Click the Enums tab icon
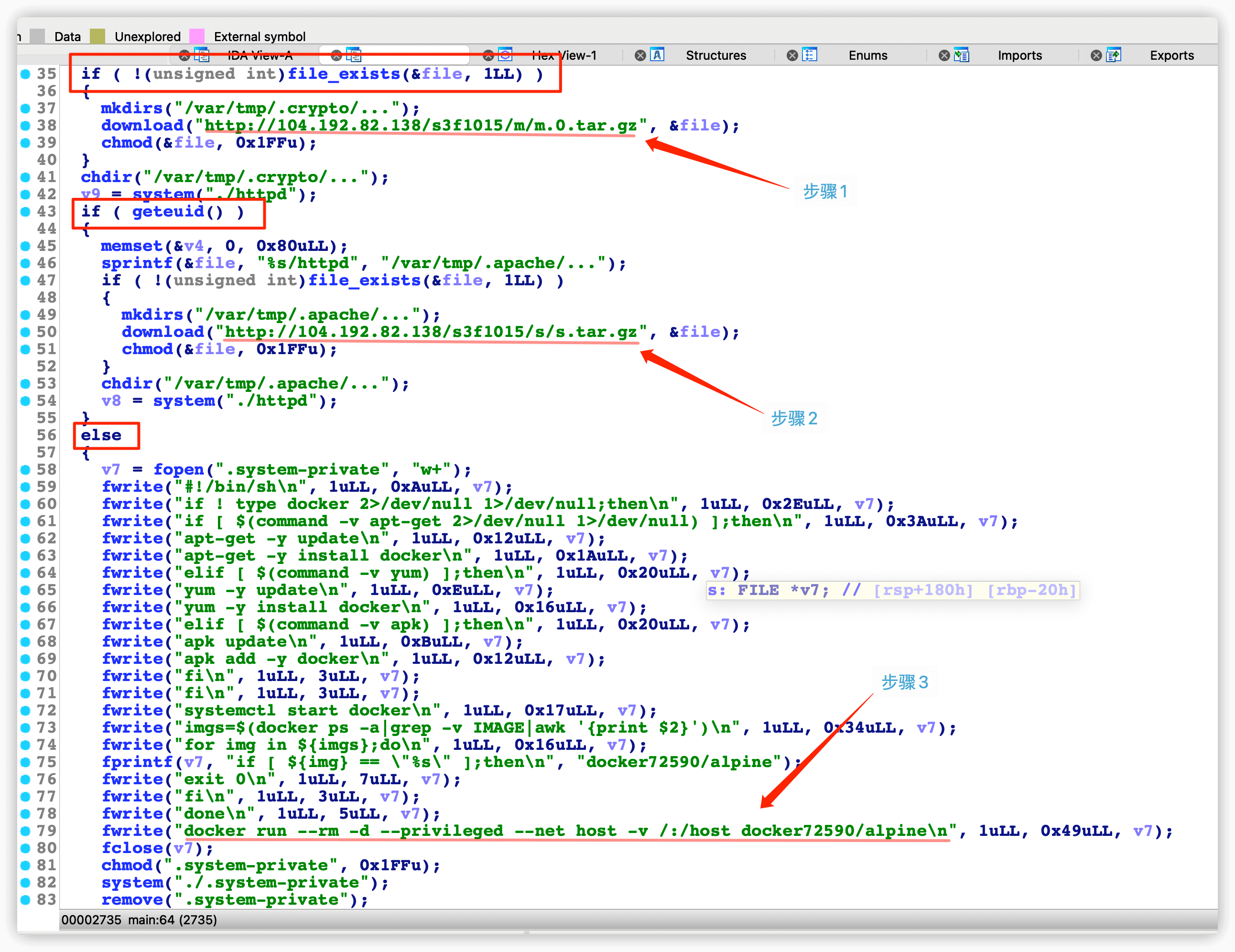The image size is (1235, 952). point(810,55)
